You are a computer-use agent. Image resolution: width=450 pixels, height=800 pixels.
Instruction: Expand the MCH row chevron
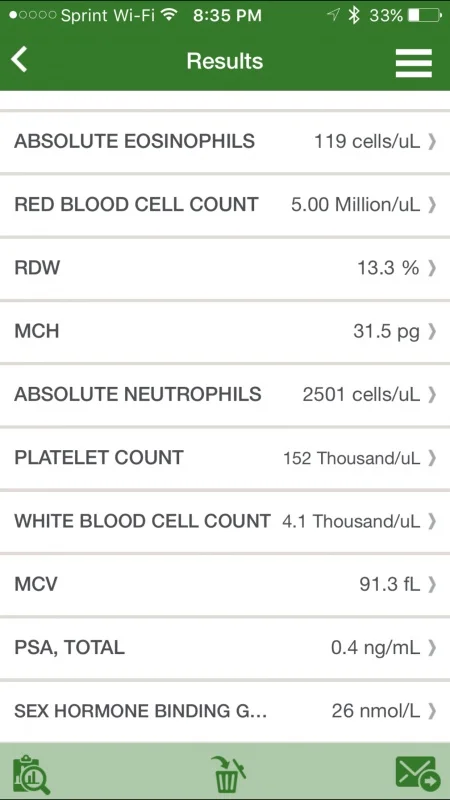tap(432, 331)
